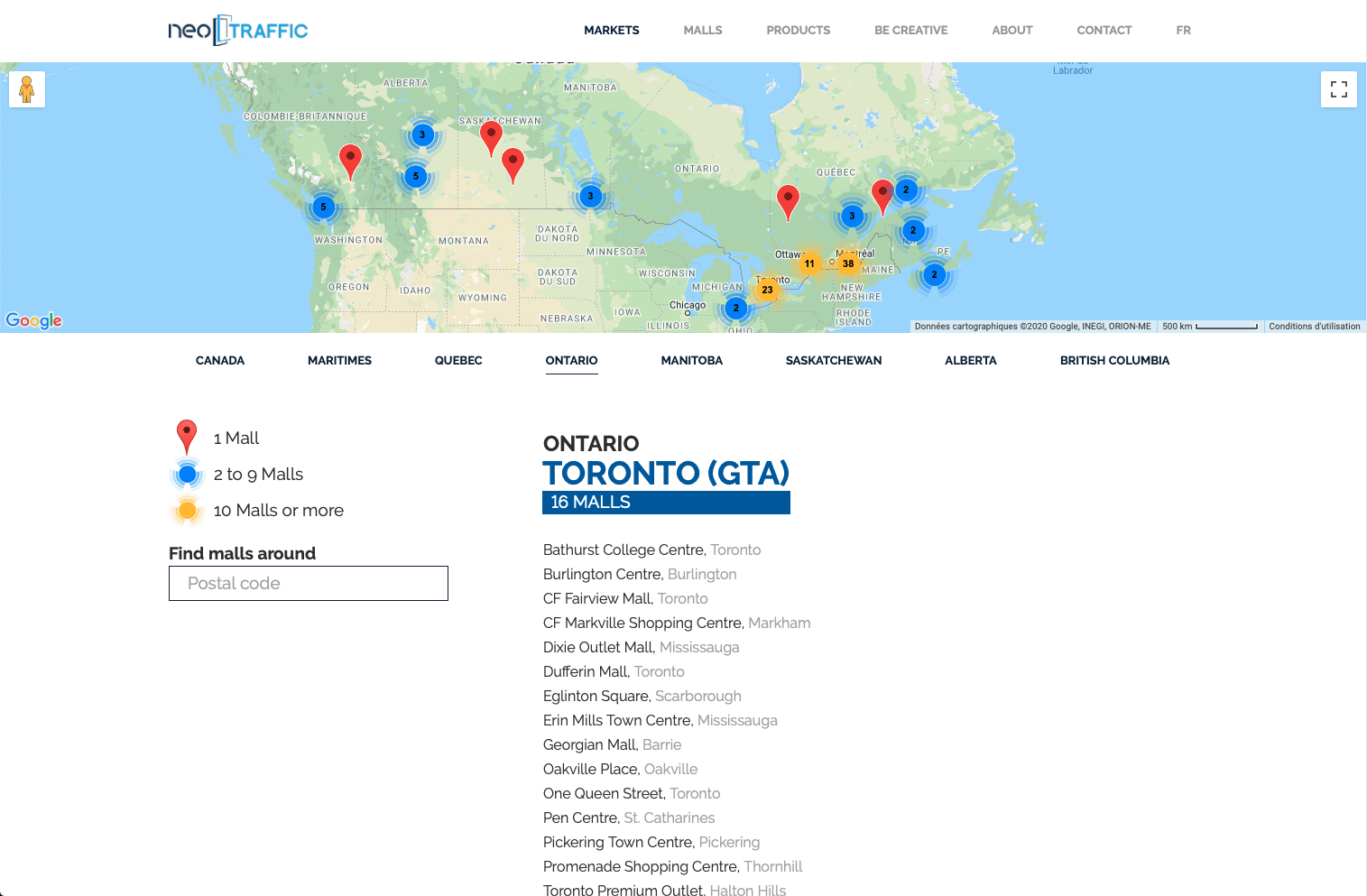Select the red pin in British Columbia
Viewport: 1367px width, 896px height.
coord(350,160)
